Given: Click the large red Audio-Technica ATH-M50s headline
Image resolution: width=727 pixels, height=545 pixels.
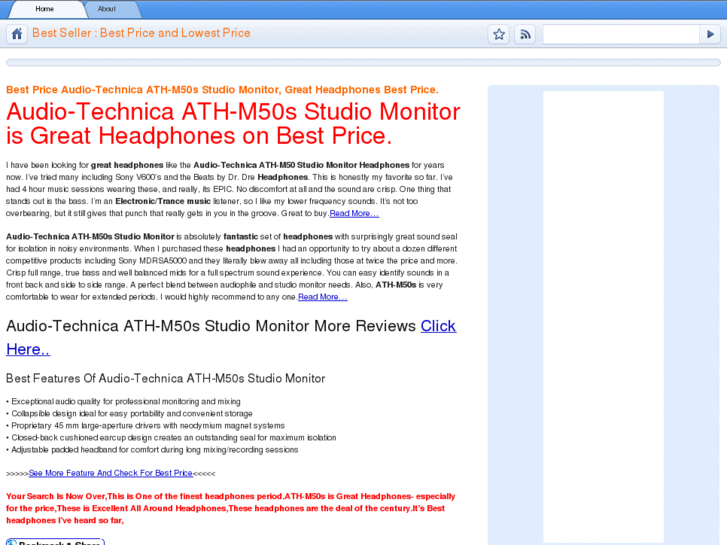Looking at the screenshot, I should [233, 124].
